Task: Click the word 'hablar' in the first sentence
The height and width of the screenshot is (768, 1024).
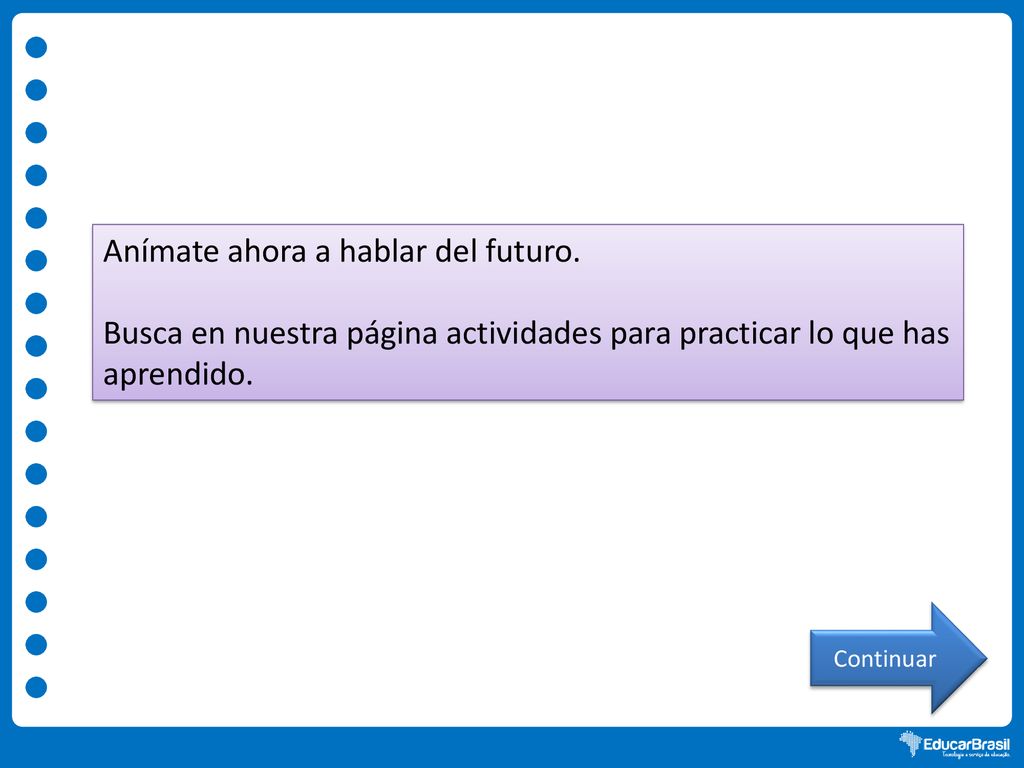Action: tap(383, 251)
